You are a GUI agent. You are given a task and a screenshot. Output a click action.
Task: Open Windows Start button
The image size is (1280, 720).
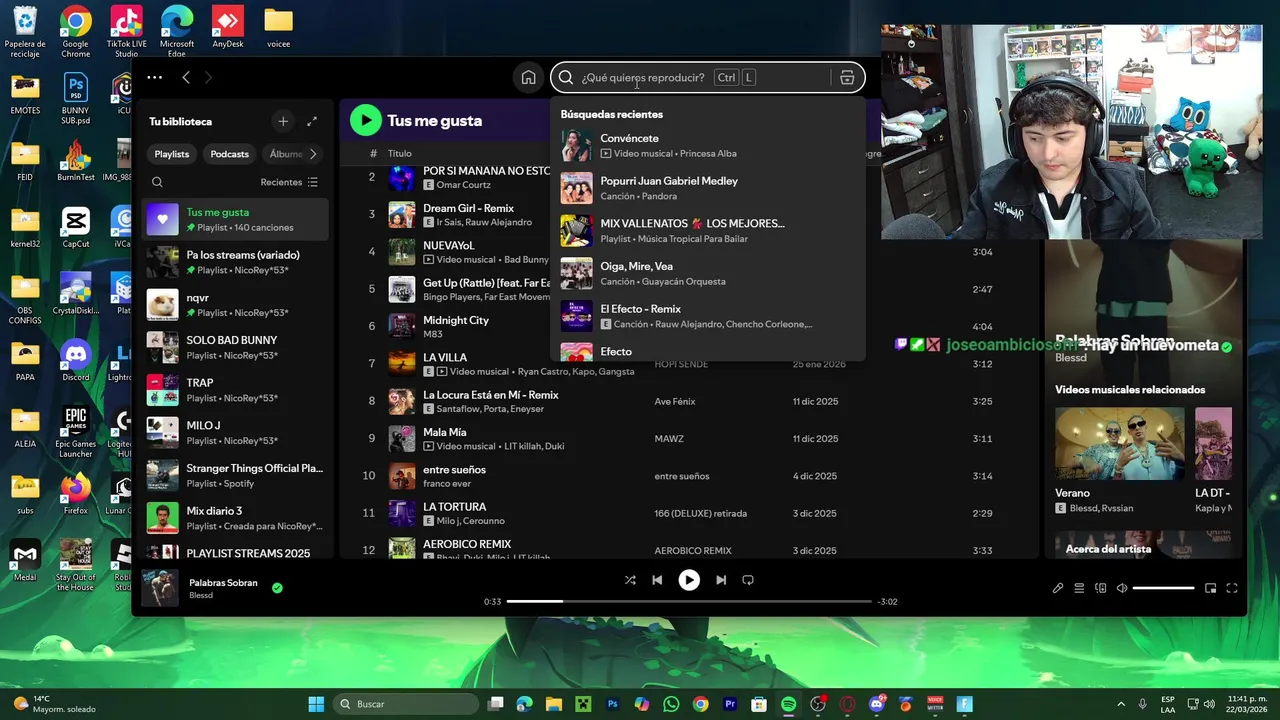pos(316,704)
